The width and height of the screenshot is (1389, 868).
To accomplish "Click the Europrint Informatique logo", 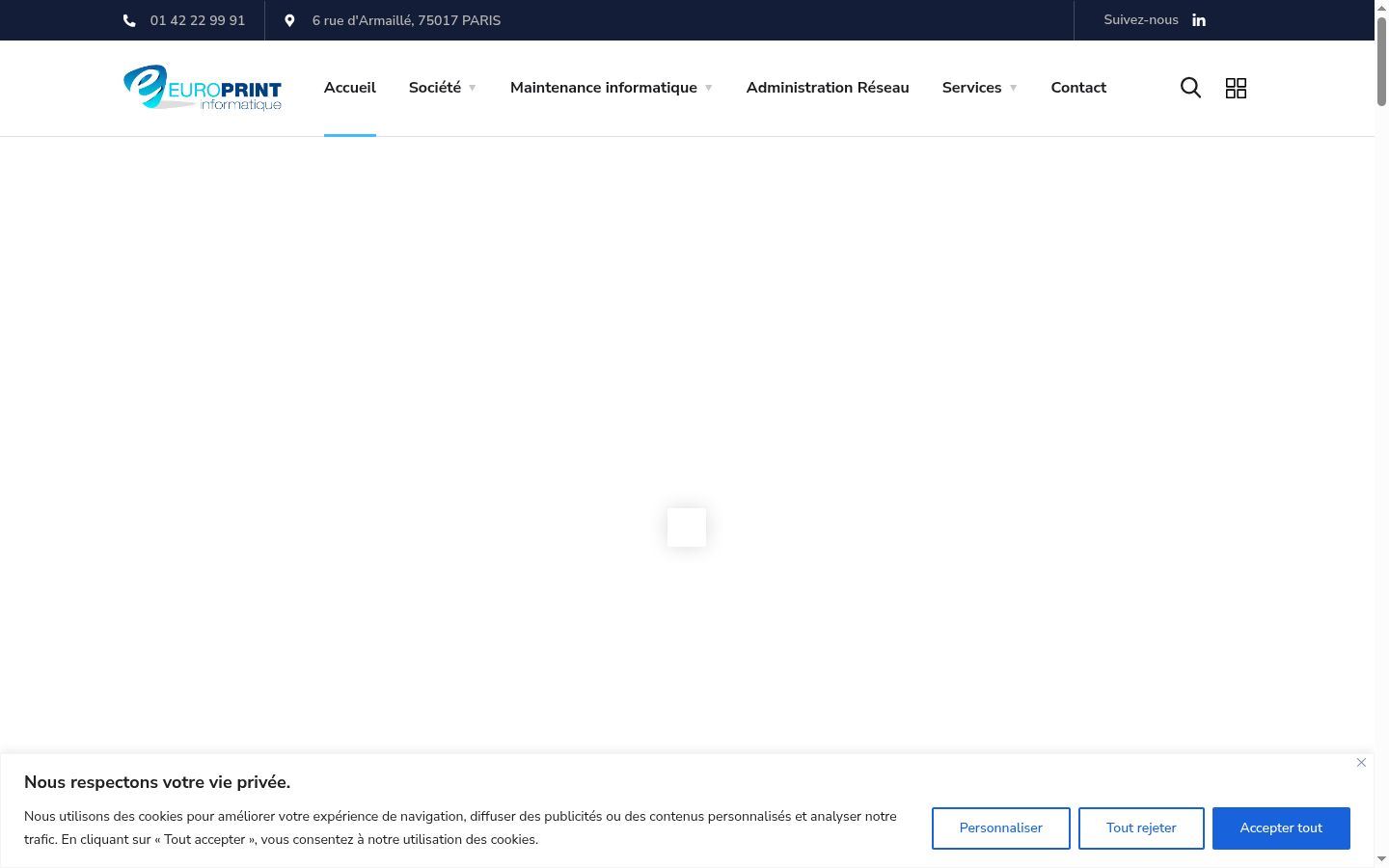I will (203, 88).
